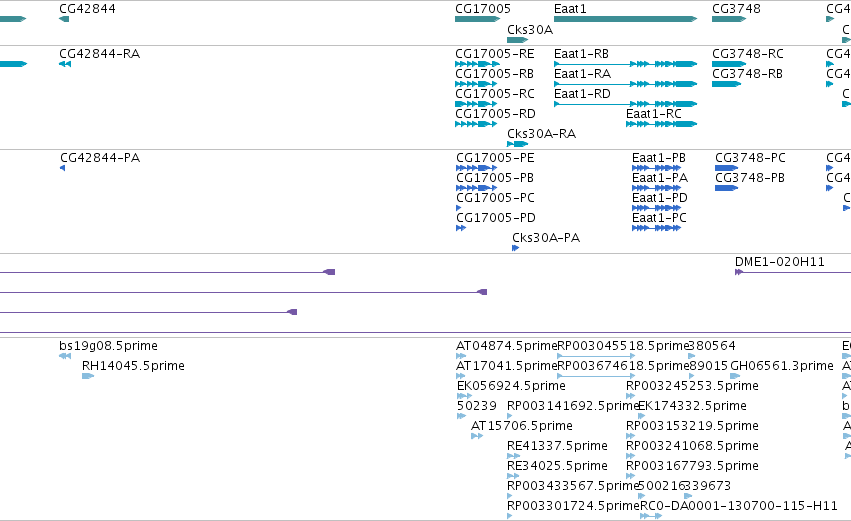Image resolution: width=851 pixels, height=521 pixels.
Task: Click the Cks30A gene label
Action: pos(530,30)
